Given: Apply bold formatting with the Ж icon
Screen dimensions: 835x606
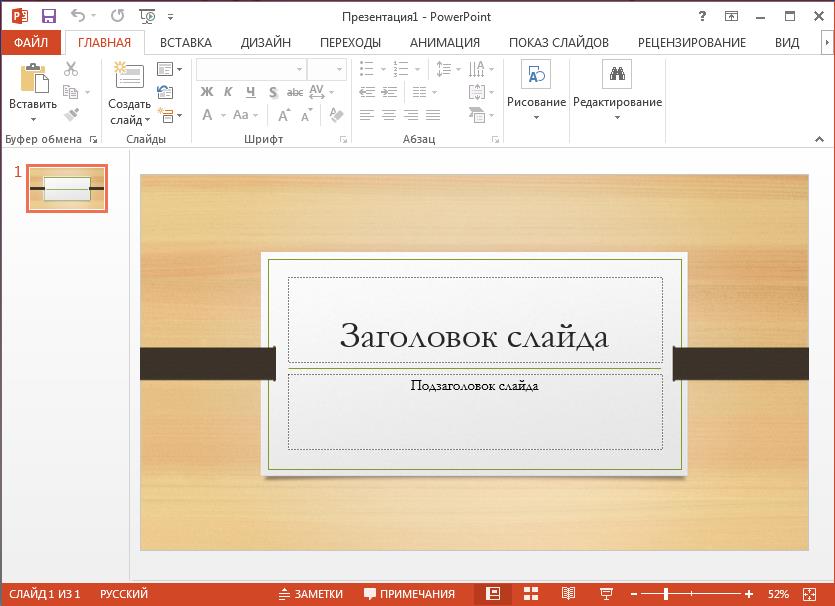Looking at the screenshot, I should [x=207, y=92].
